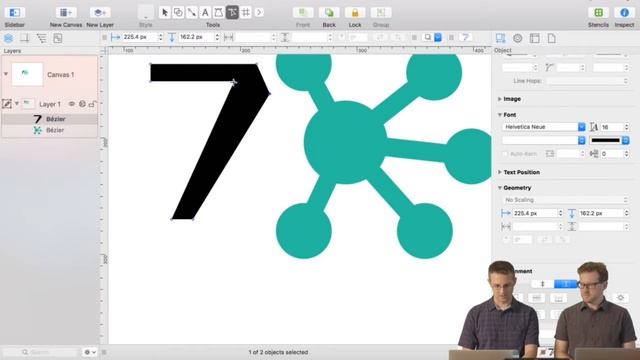Click the Layer 1 edit pencil icon
The width and height of the screenshot is (640, 360).
(7, 104)
